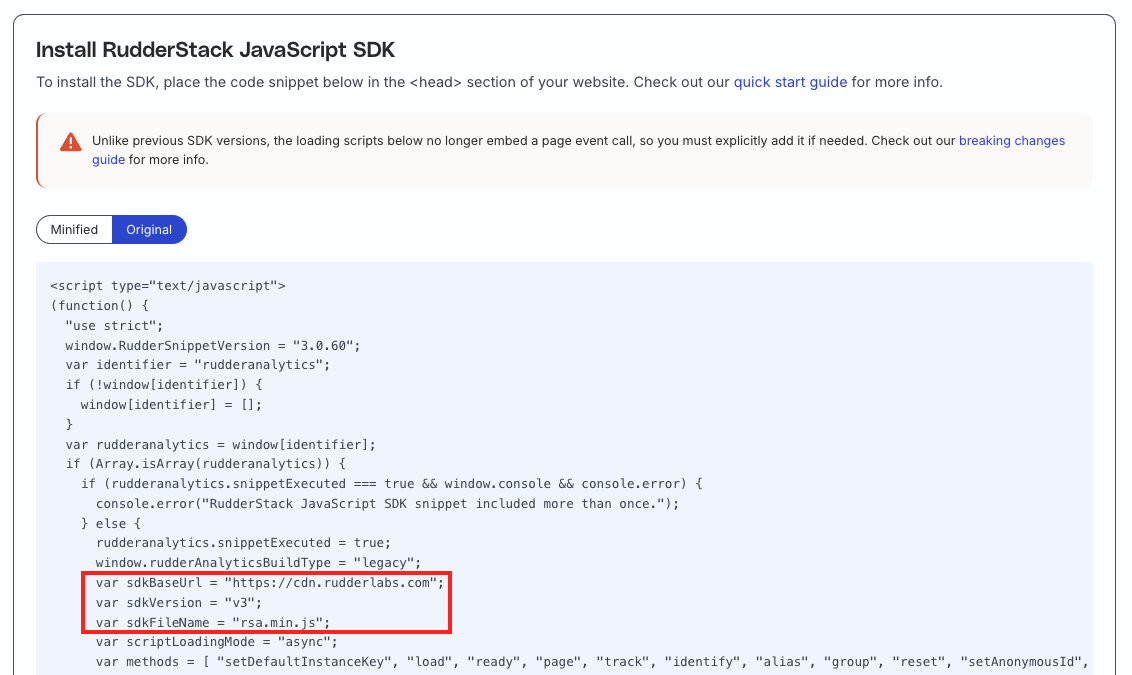The height and width of the screenshot is (675, 1132).
Task: Click the (function() { code line
Action: pos(100,305)
